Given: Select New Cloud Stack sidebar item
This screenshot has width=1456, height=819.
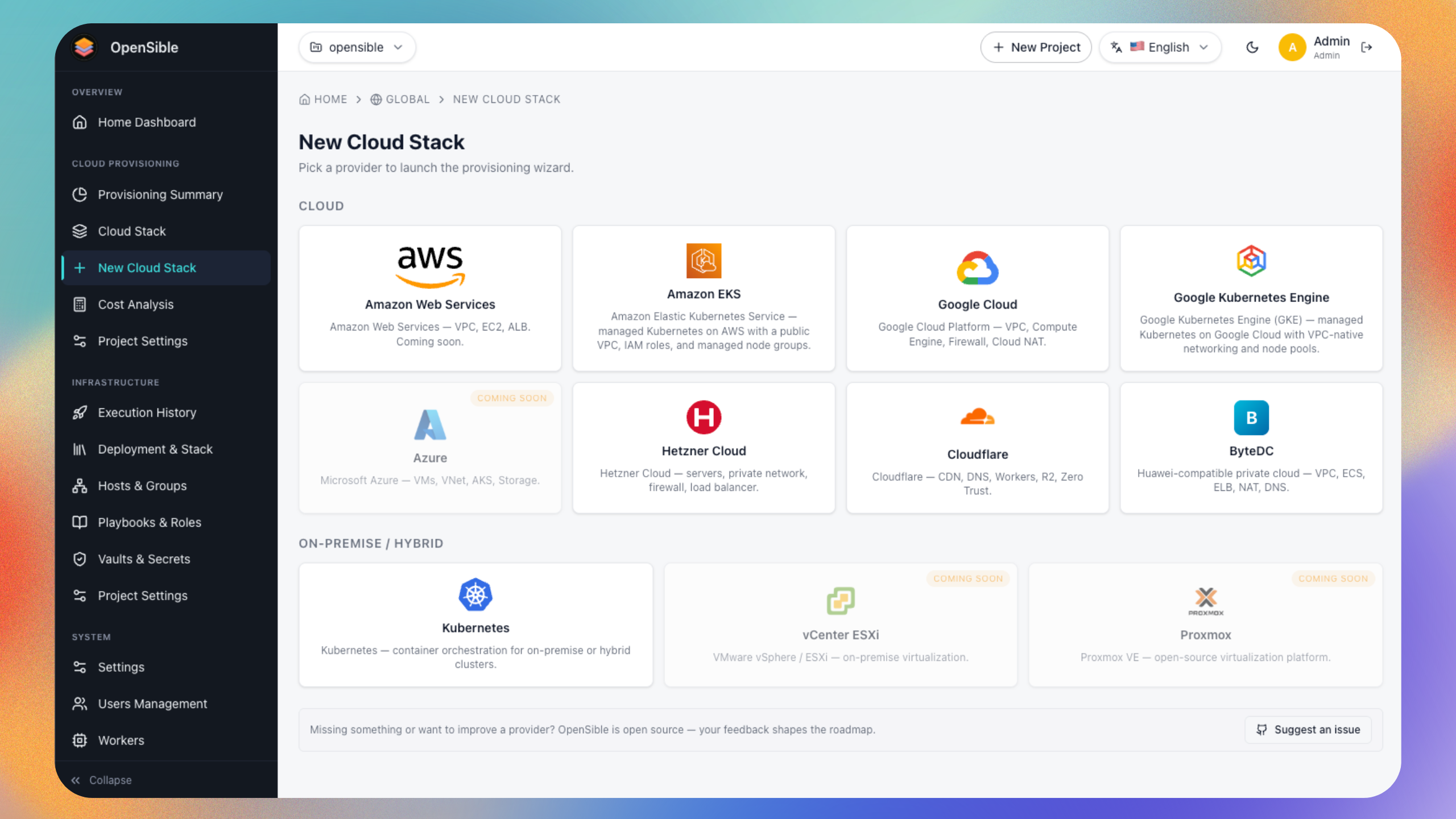Looking at the screenshot, I should pyautogui.click(x=166, y=268).
